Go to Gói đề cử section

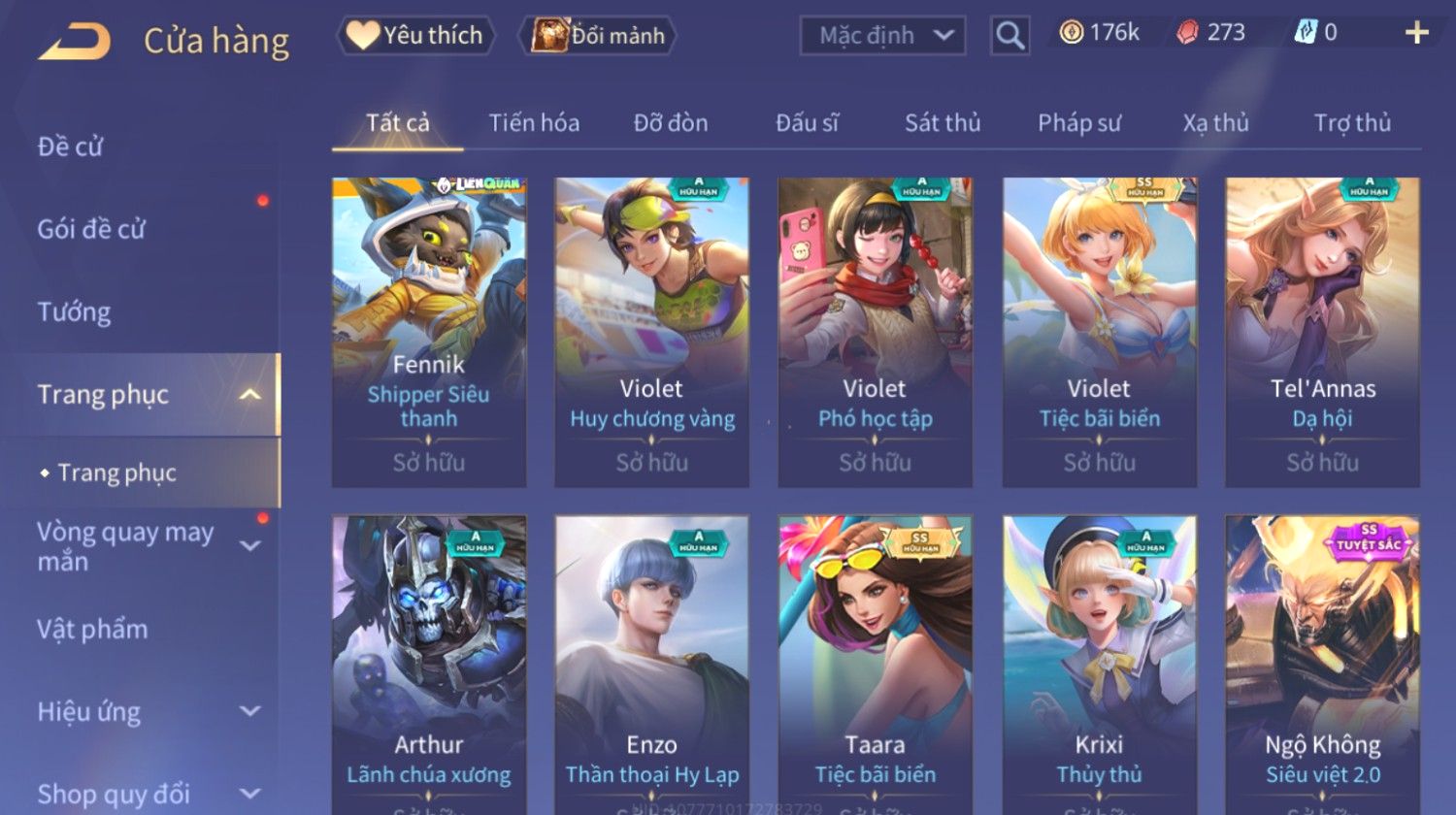[x=90, y=230]
